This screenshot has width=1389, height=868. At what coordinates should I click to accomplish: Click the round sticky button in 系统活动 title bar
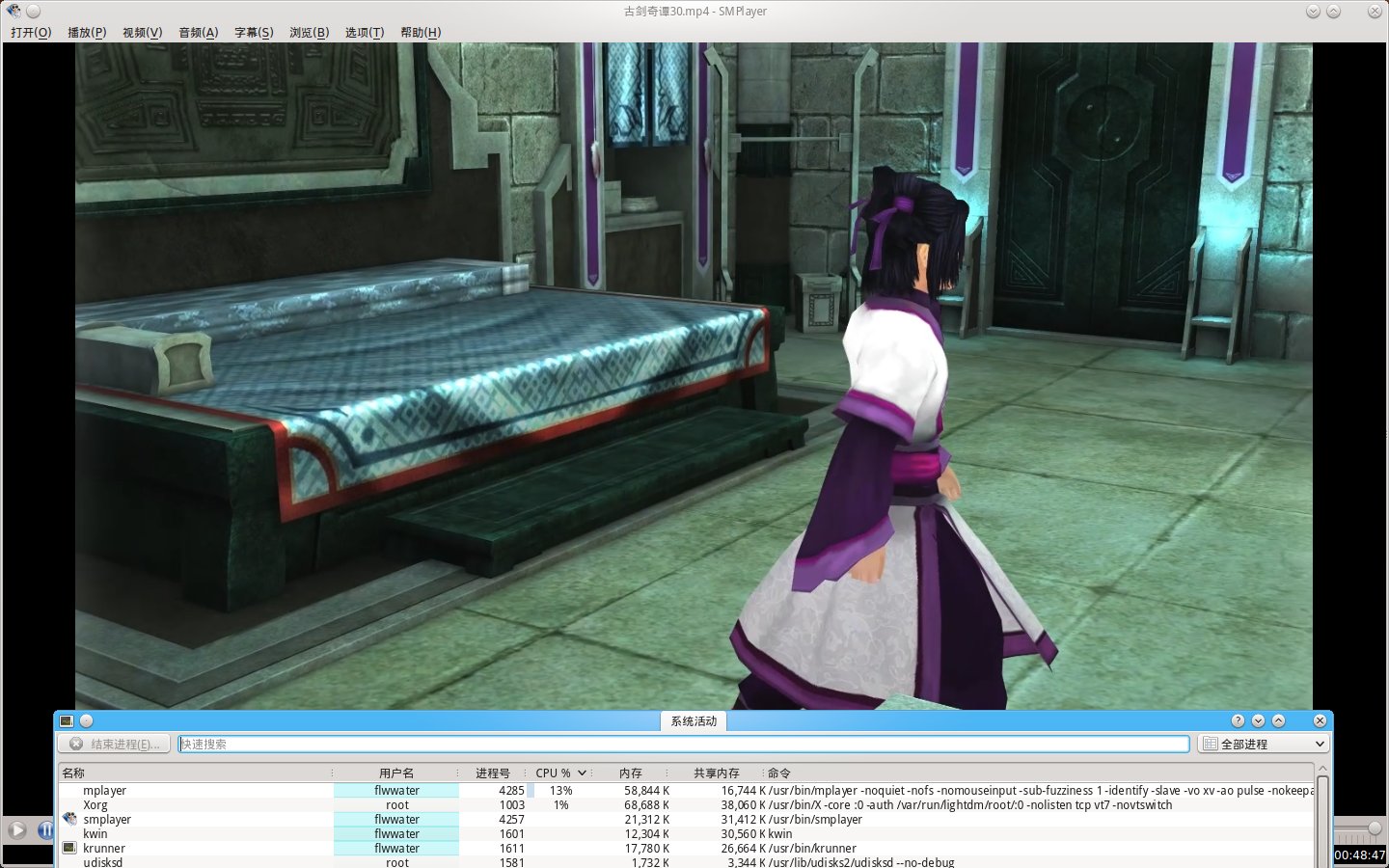coord(86,720)
